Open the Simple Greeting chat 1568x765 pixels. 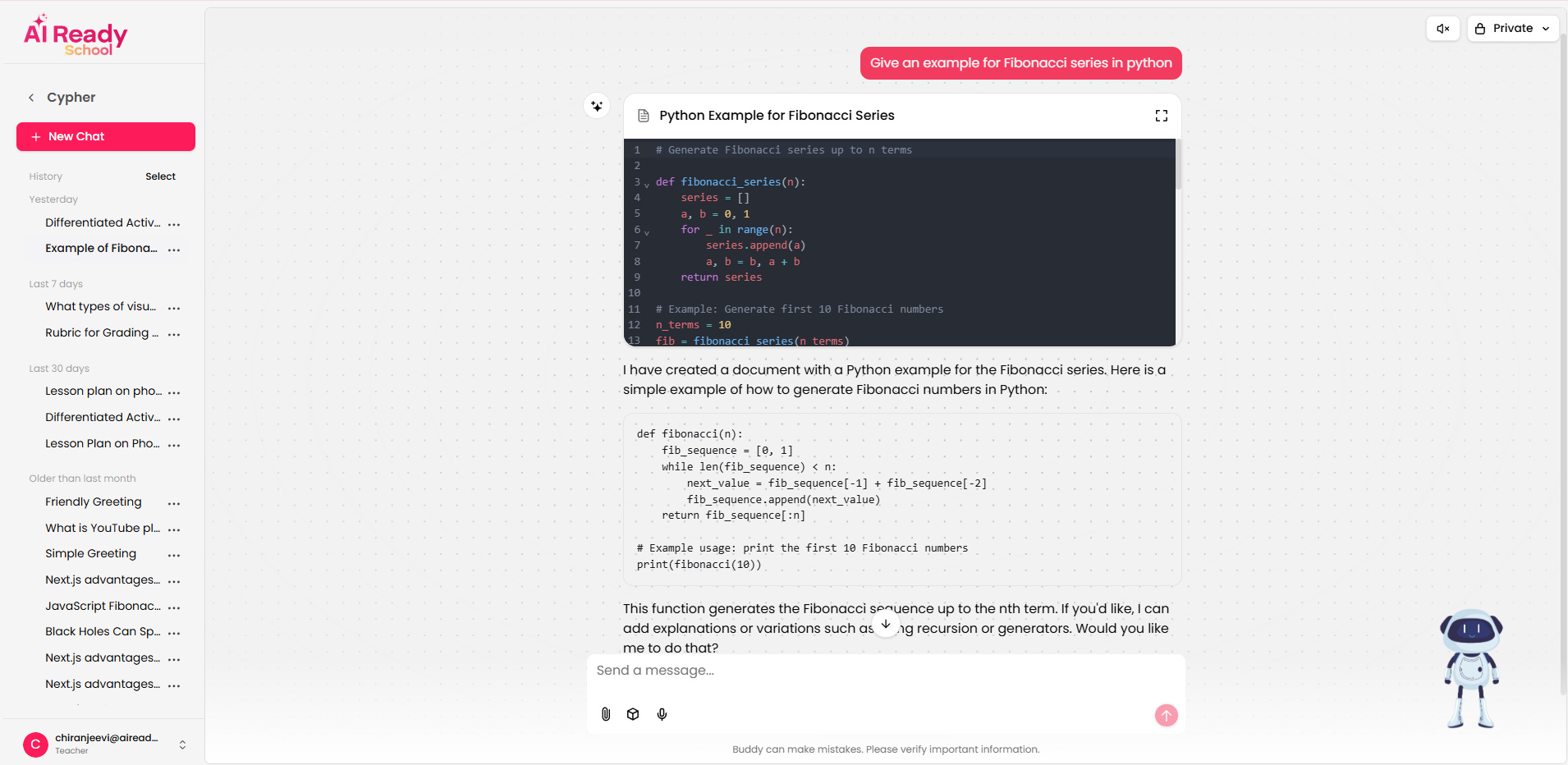(90, 553)
